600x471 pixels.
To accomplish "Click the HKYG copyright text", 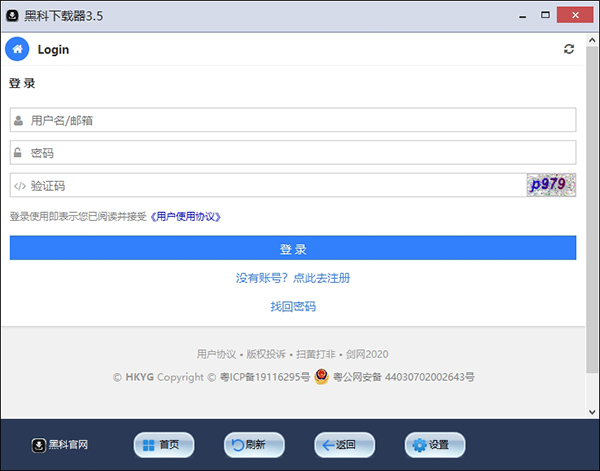I will [139, 377].
